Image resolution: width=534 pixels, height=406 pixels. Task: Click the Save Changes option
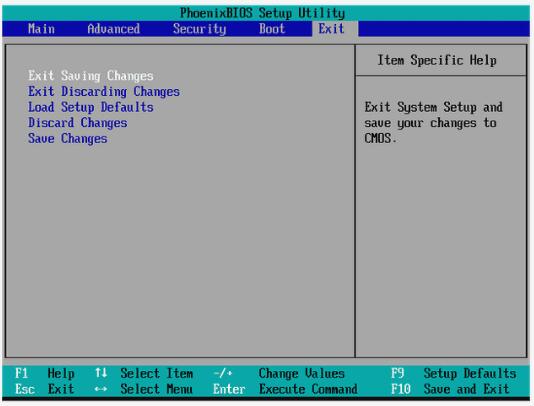click(67, 138)
